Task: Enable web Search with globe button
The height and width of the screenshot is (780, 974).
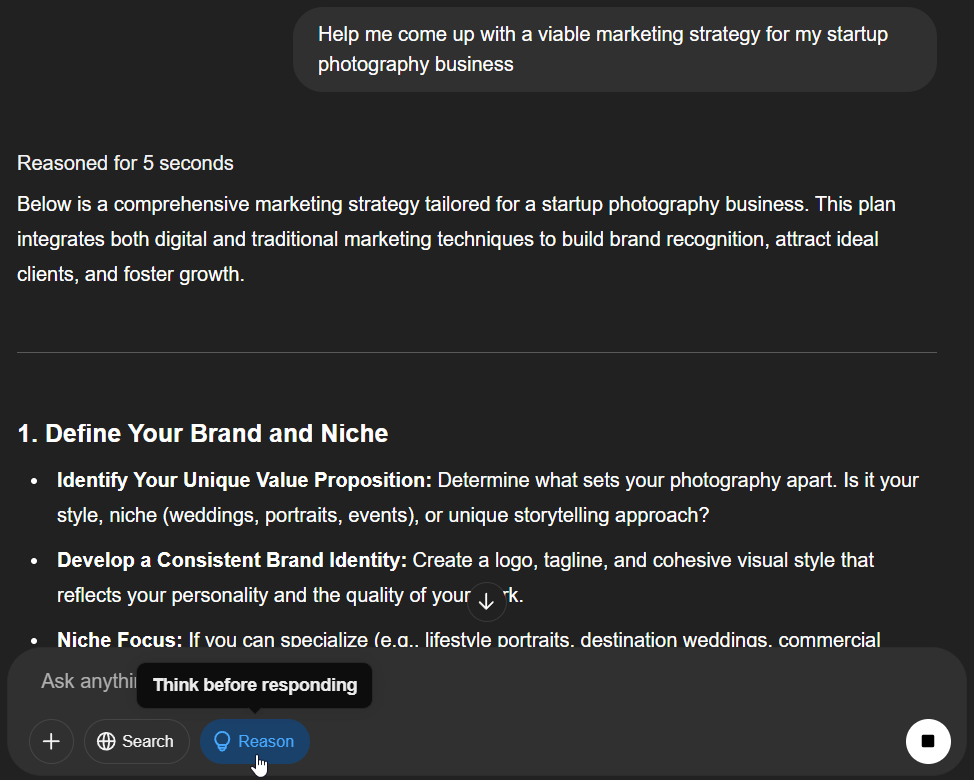Action: coord(137,741)
